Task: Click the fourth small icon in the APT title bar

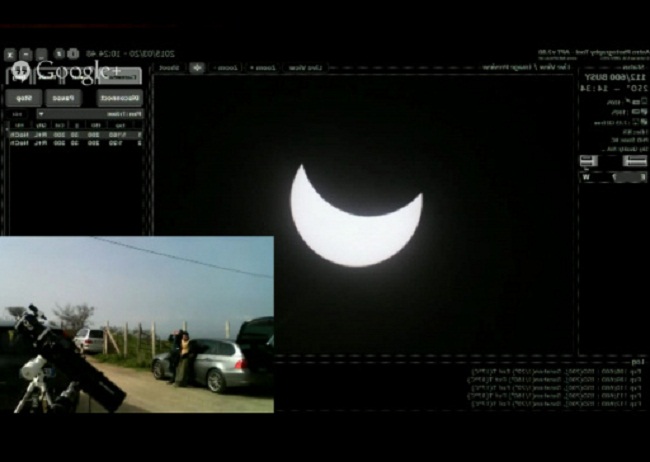Action: point(60,54)
